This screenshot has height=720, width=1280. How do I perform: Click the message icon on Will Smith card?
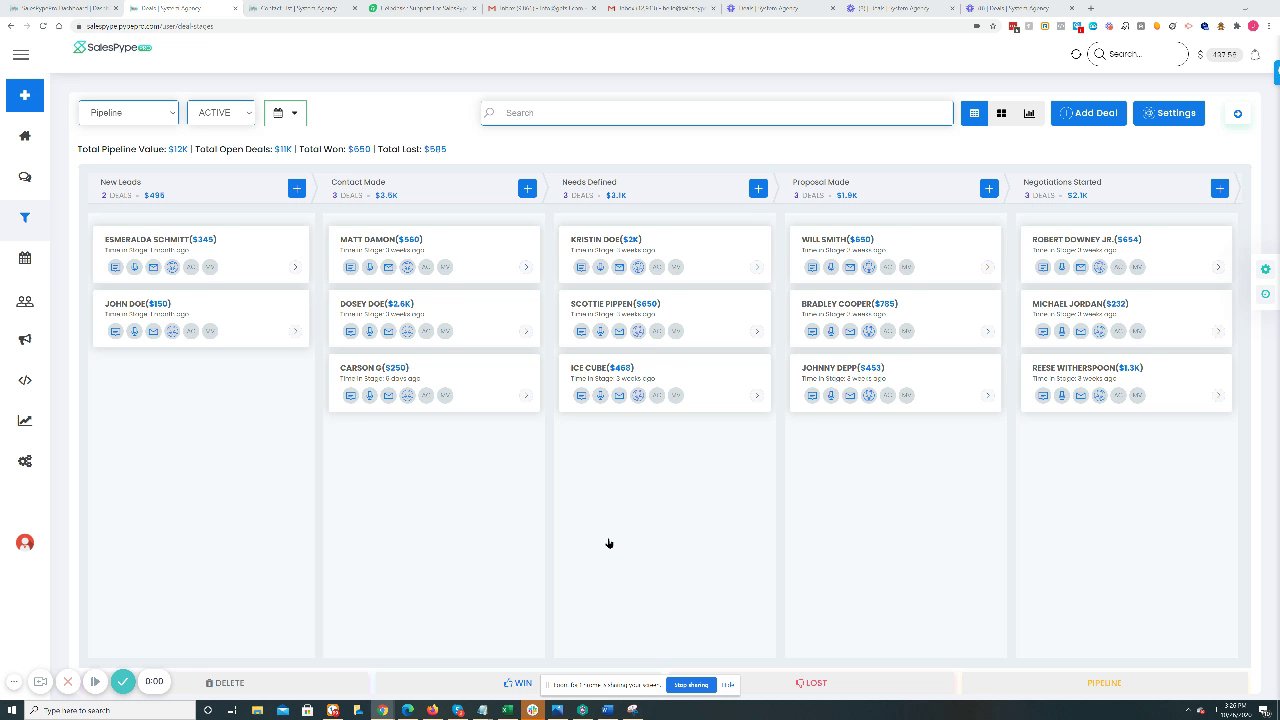(812, 267)
